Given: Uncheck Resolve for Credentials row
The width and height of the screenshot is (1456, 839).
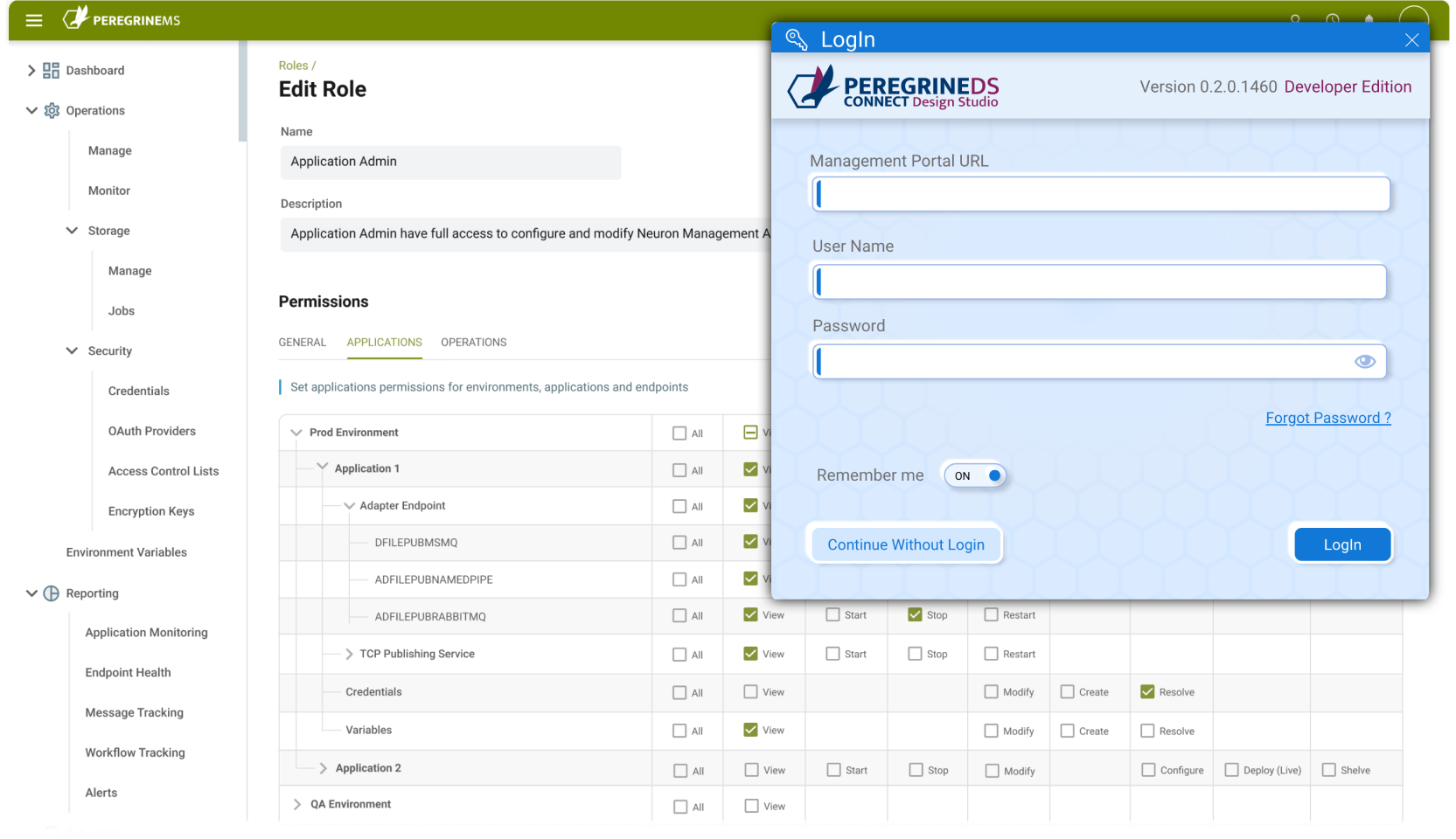Looking at the screenshot, I should click(x=1147, y=692).
